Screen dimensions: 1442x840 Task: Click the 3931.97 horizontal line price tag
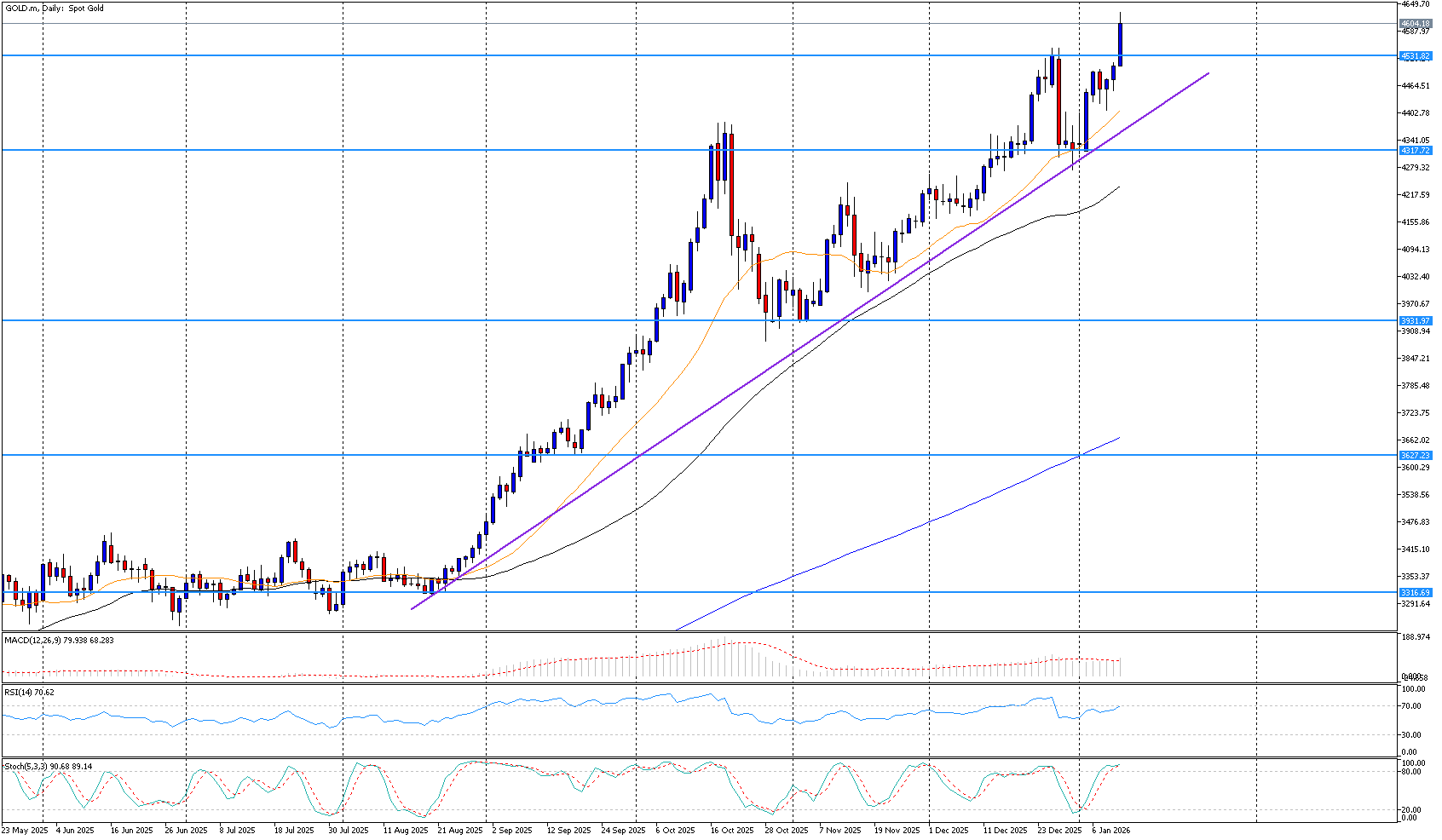point(1415,321)
